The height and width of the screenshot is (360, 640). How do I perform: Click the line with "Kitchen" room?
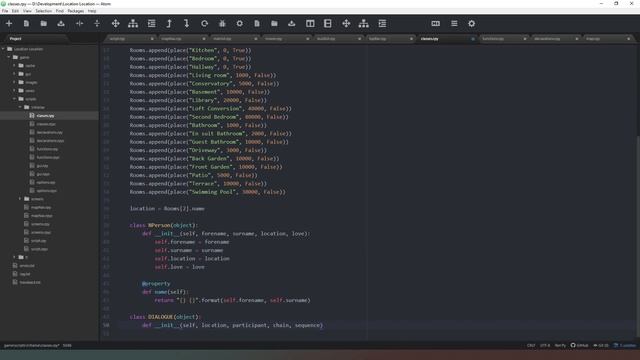click(191, 50)
